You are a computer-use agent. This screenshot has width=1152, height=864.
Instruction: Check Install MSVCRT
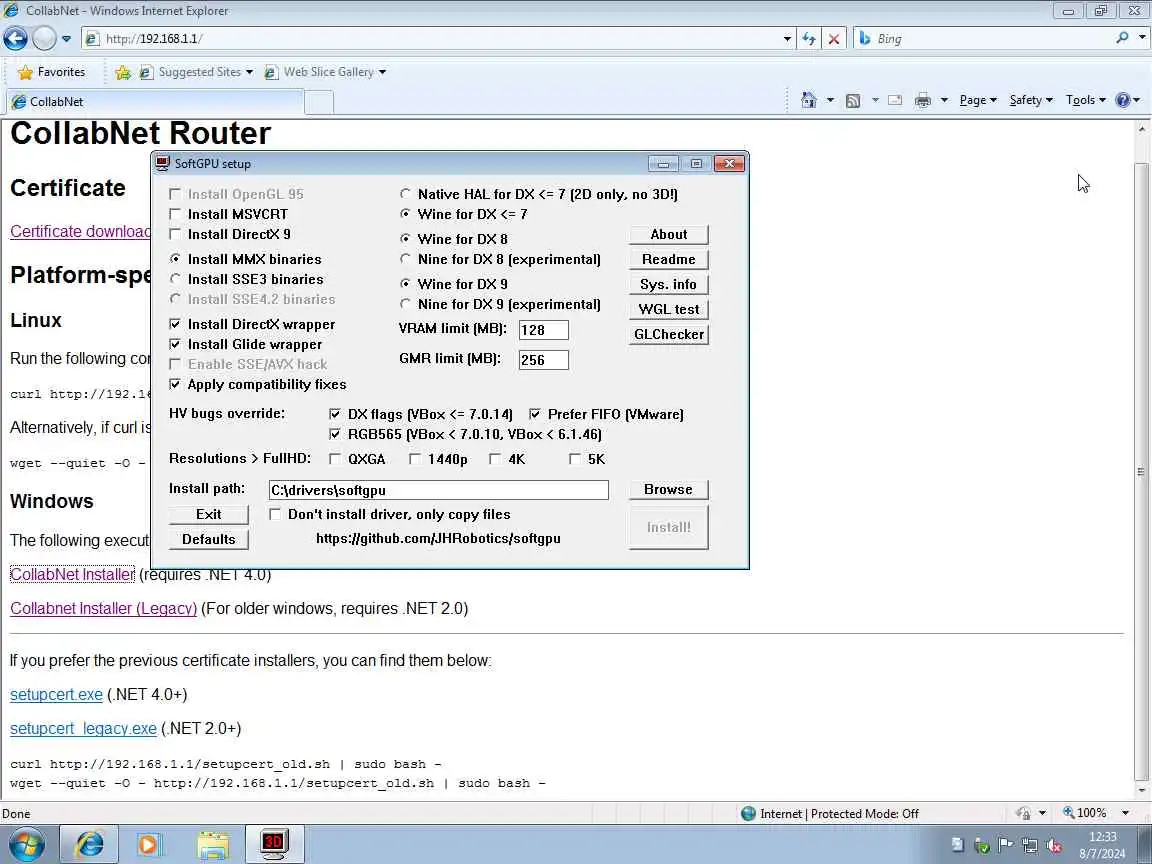[175, 215]
